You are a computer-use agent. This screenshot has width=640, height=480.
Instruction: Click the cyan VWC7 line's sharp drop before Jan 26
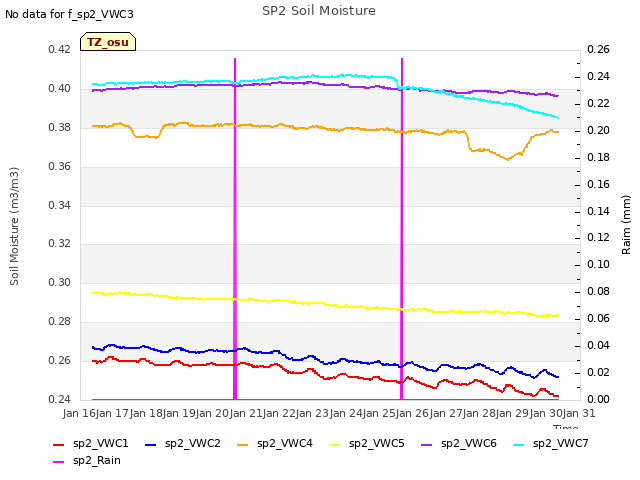tap(396, 82)
